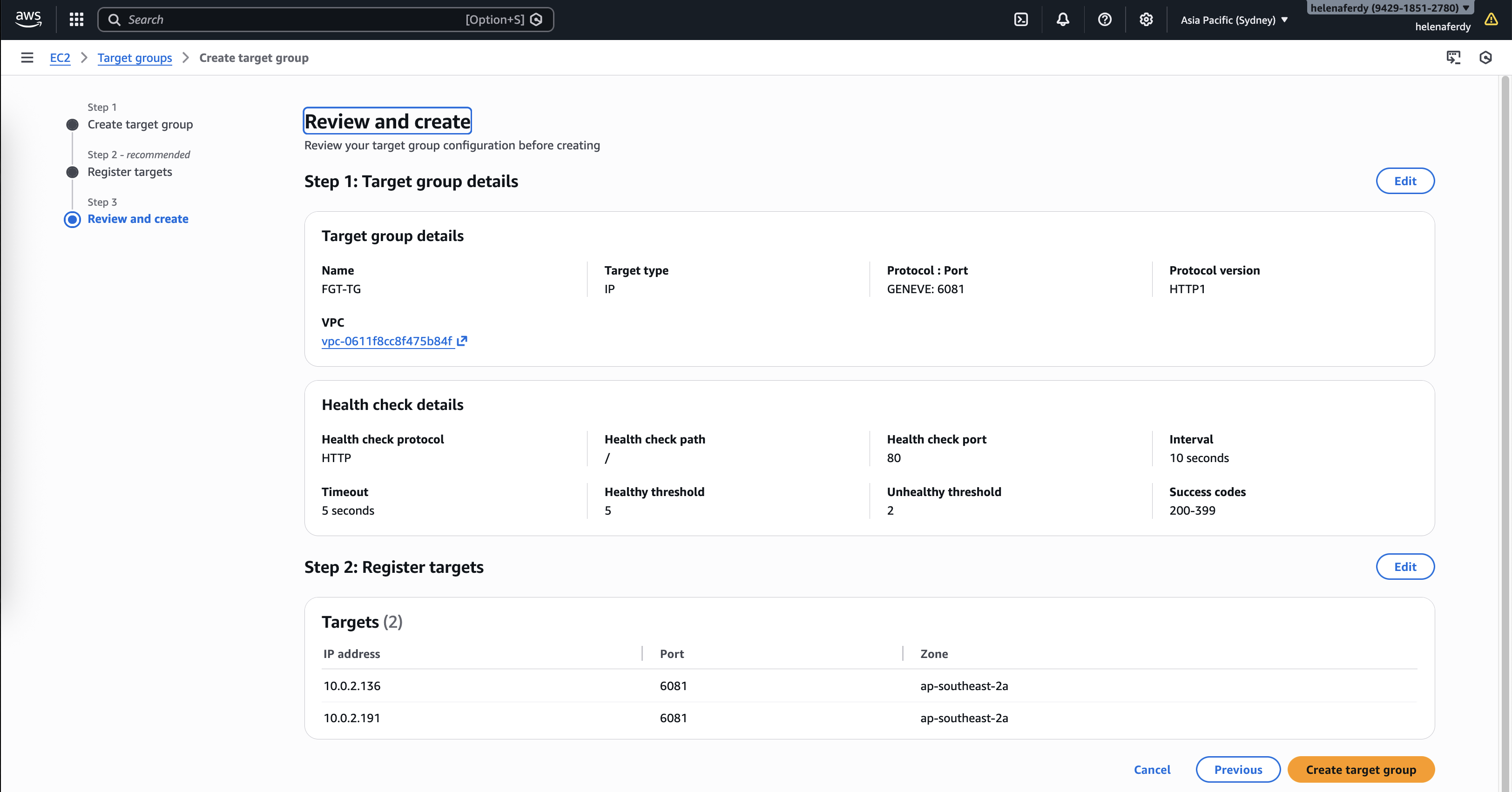Image resolution: width=1512 pixels, height=792 pixels.
Task: Click the Create target group button
Action: point(1361,769)
